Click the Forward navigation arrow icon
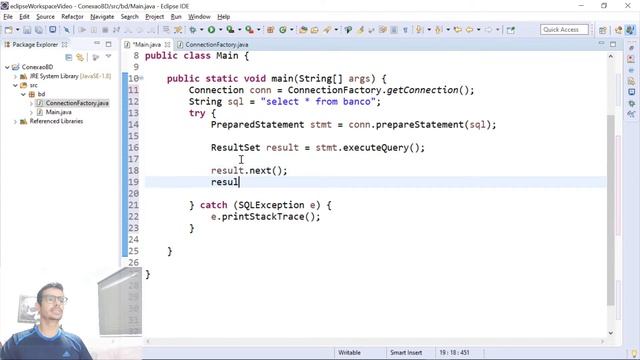The image size is (640, 360). click(488, 30)
